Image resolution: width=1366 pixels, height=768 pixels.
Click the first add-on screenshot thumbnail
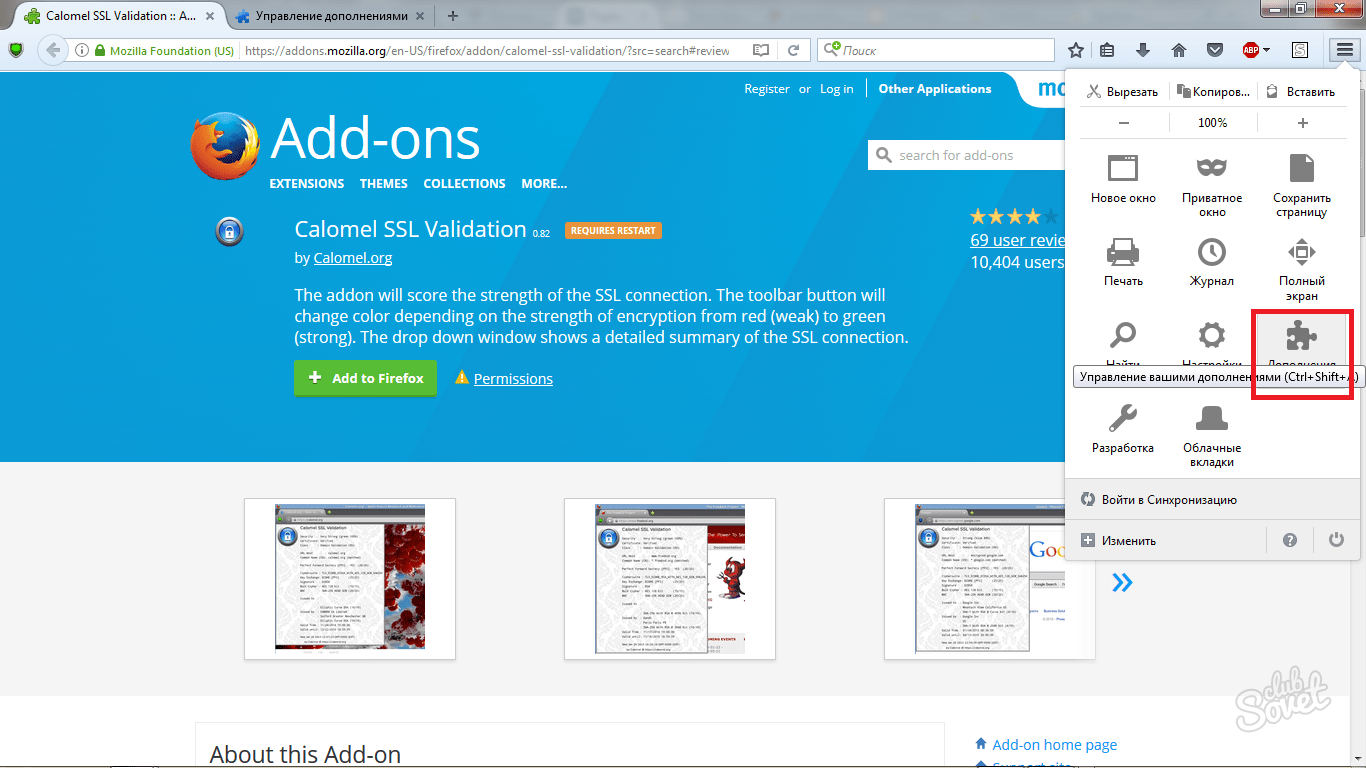coord(350,579)
